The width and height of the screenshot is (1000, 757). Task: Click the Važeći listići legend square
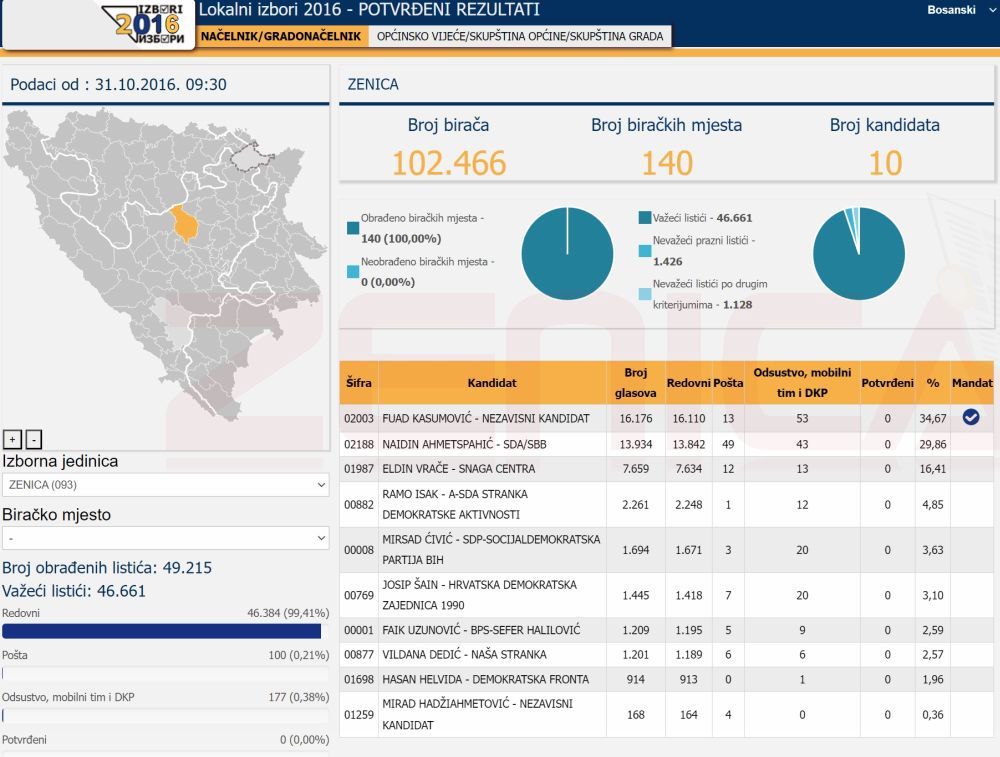[645, 217]
